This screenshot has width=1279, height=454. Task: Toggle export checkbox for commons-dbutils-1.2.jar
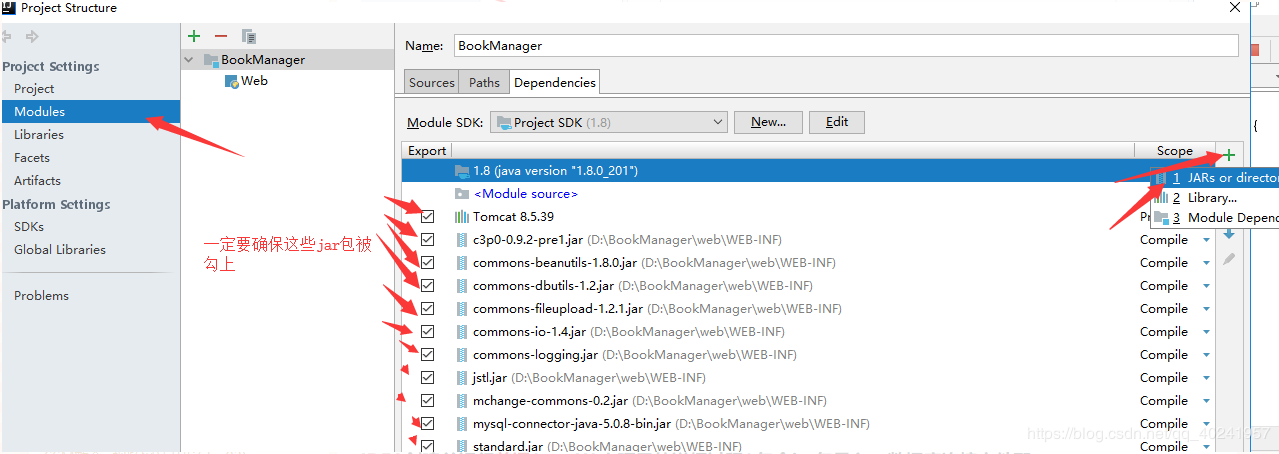click(428, 285)
